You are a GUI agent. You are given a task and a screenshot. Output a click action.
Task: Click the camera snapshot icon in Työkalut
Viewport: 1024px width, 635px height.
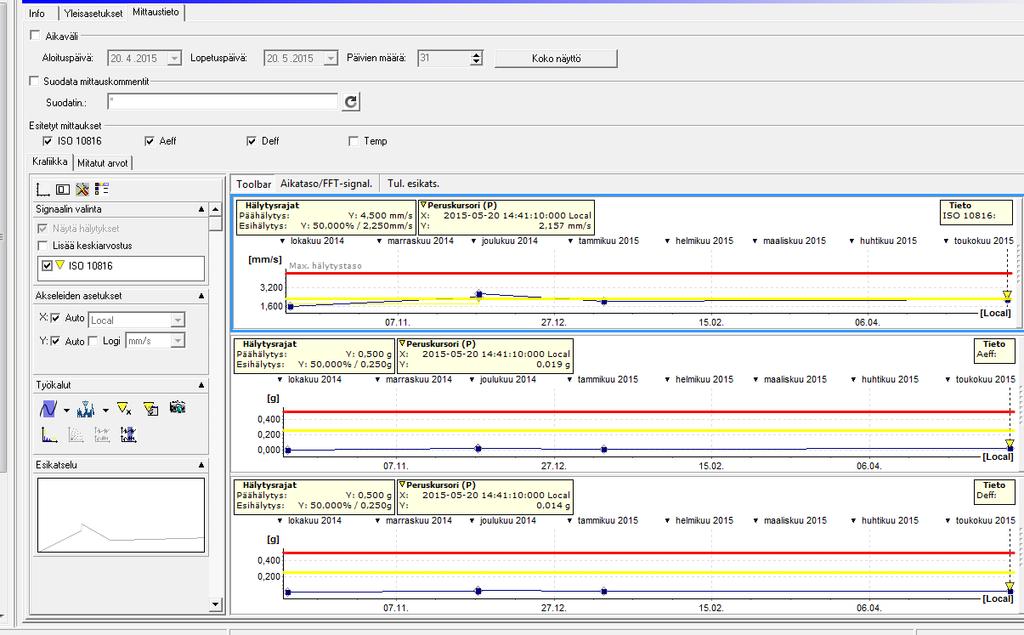[177, 407]
